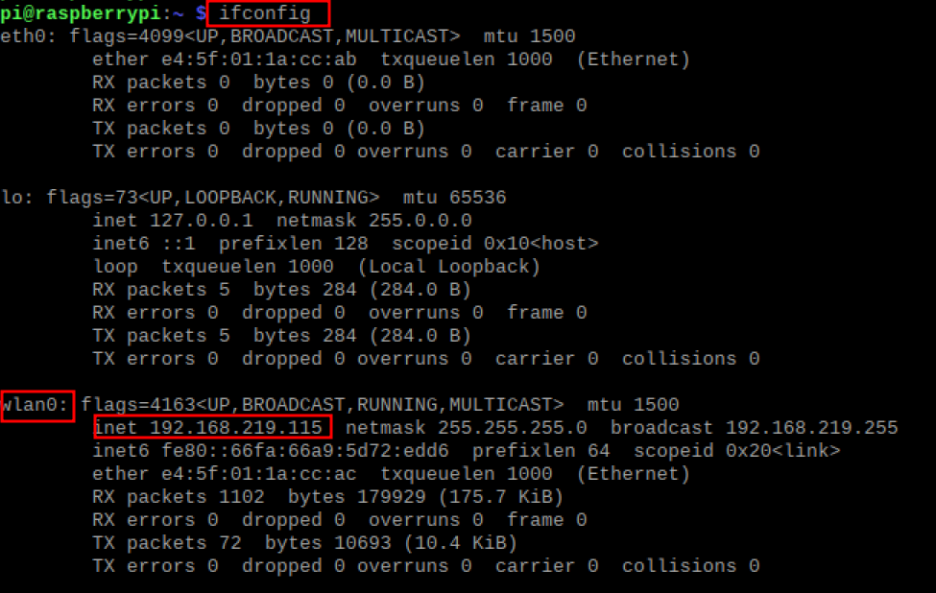Click TX packets 72 value
936x593 pixels.
point(230,543)
